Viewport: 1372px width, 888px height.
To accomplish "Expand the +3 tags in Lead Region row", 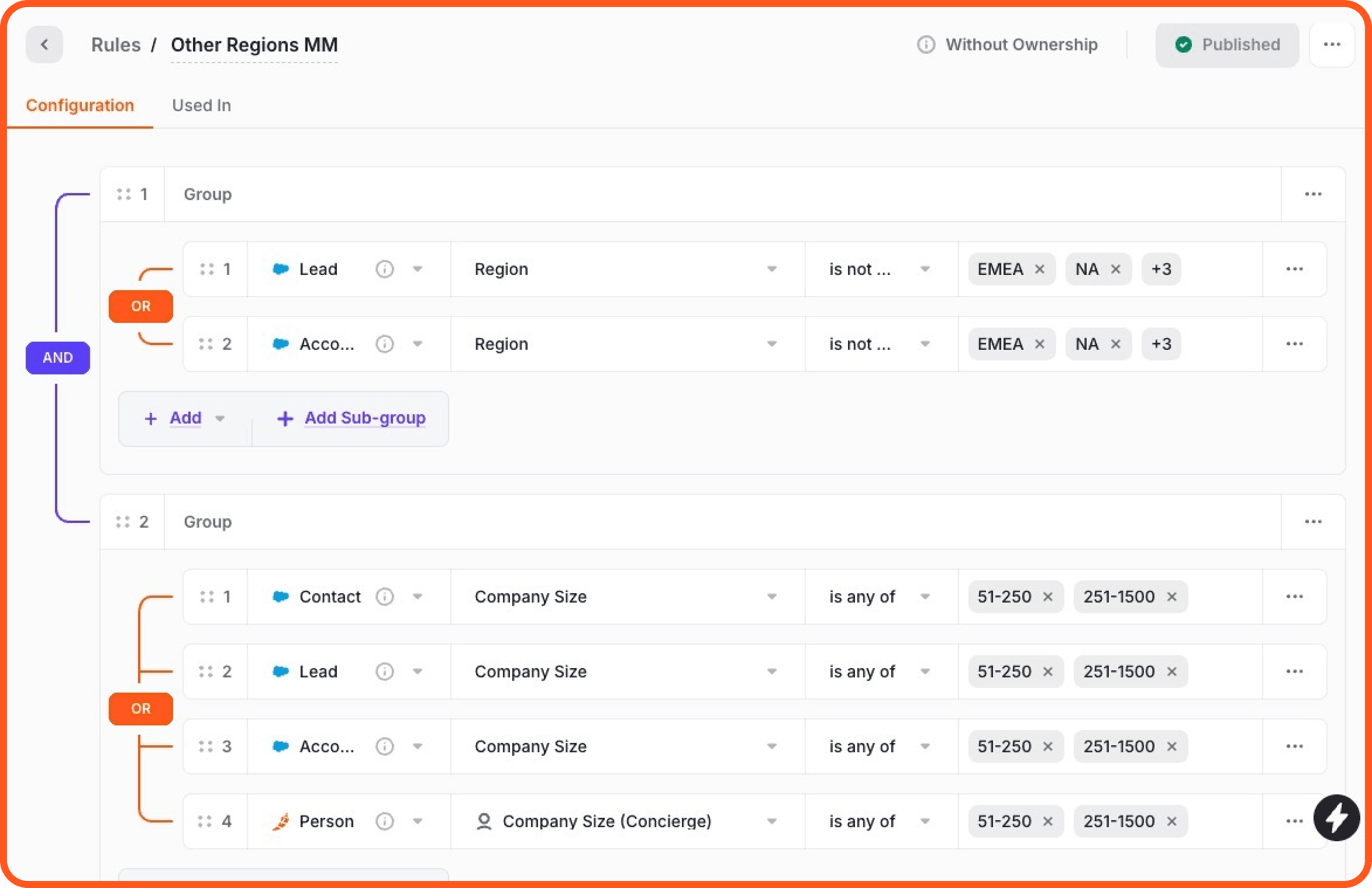I will point(1161,269).
